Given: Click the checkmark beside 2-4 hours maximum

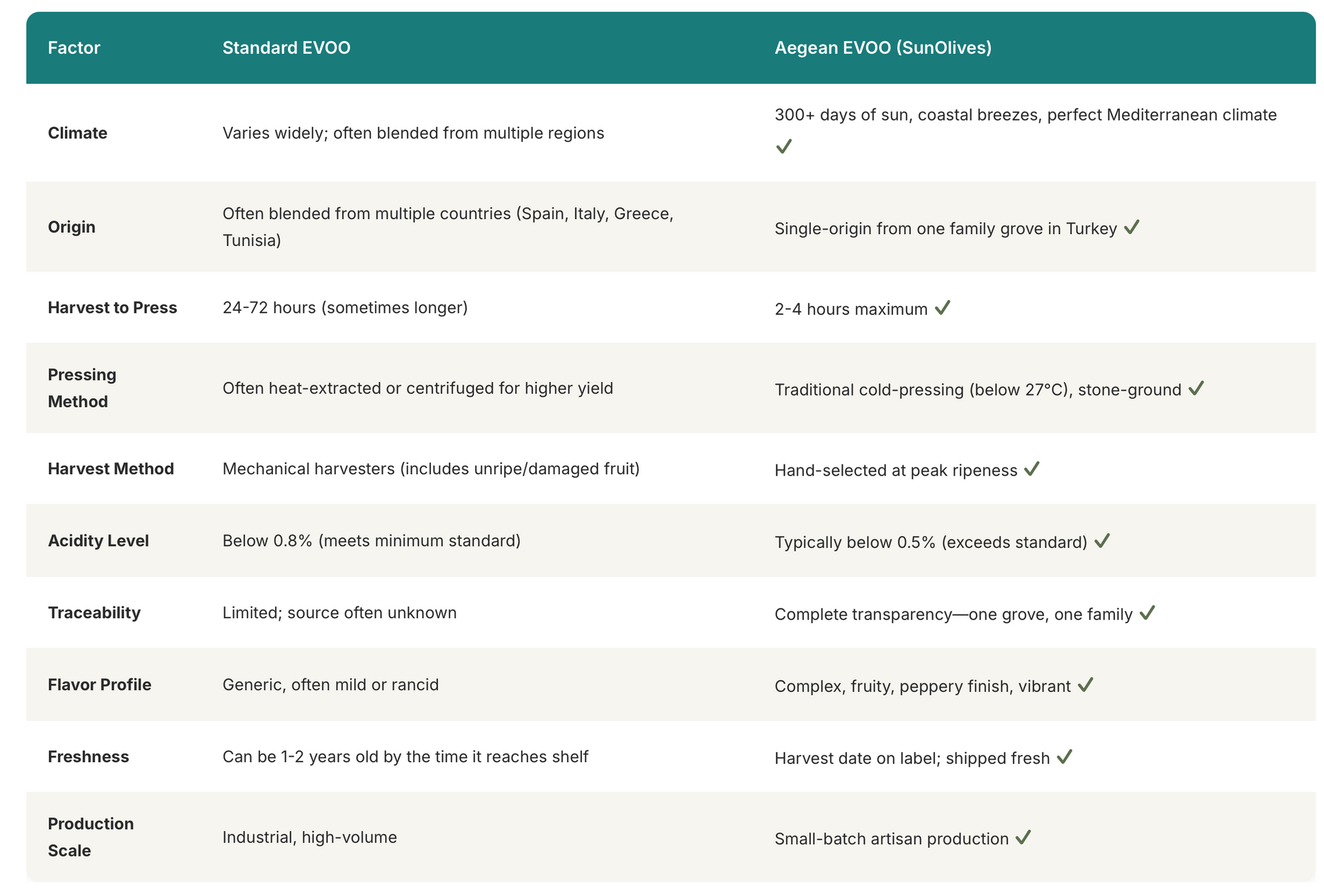Looking at the screenshot, I should click(943, 308).
